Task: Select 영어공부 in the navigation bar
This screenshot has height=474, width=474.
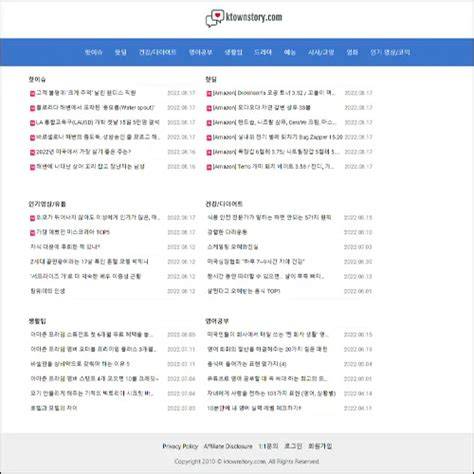Action: coord(200,52)
